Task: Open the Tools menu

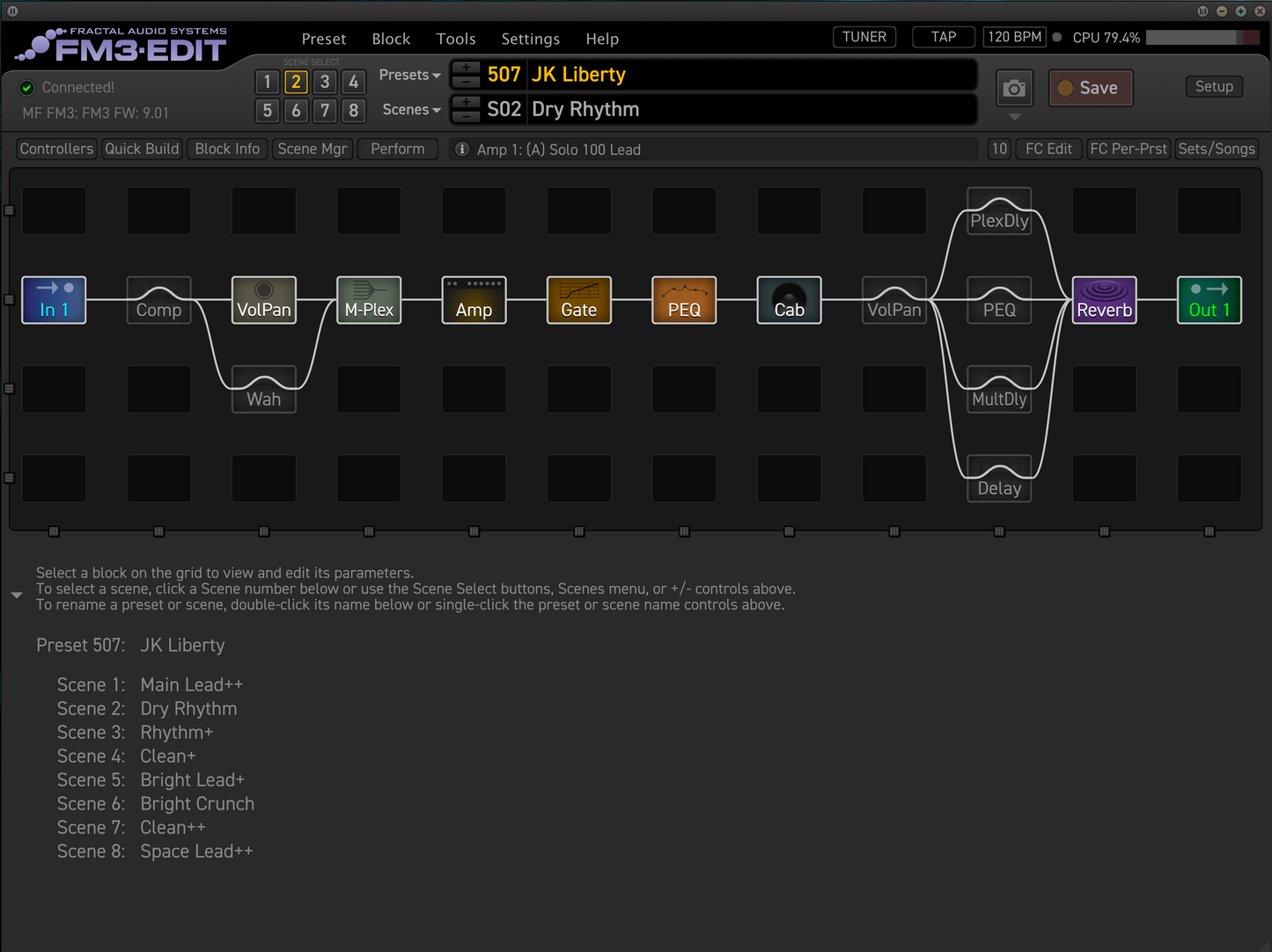Action: pos(455,39)
